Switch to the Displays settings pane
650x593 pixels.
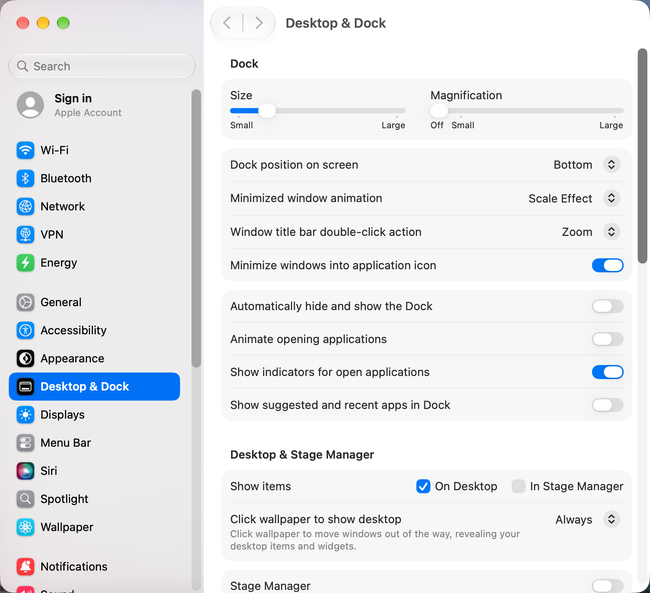pyautogui.click(x=94, y=415)
